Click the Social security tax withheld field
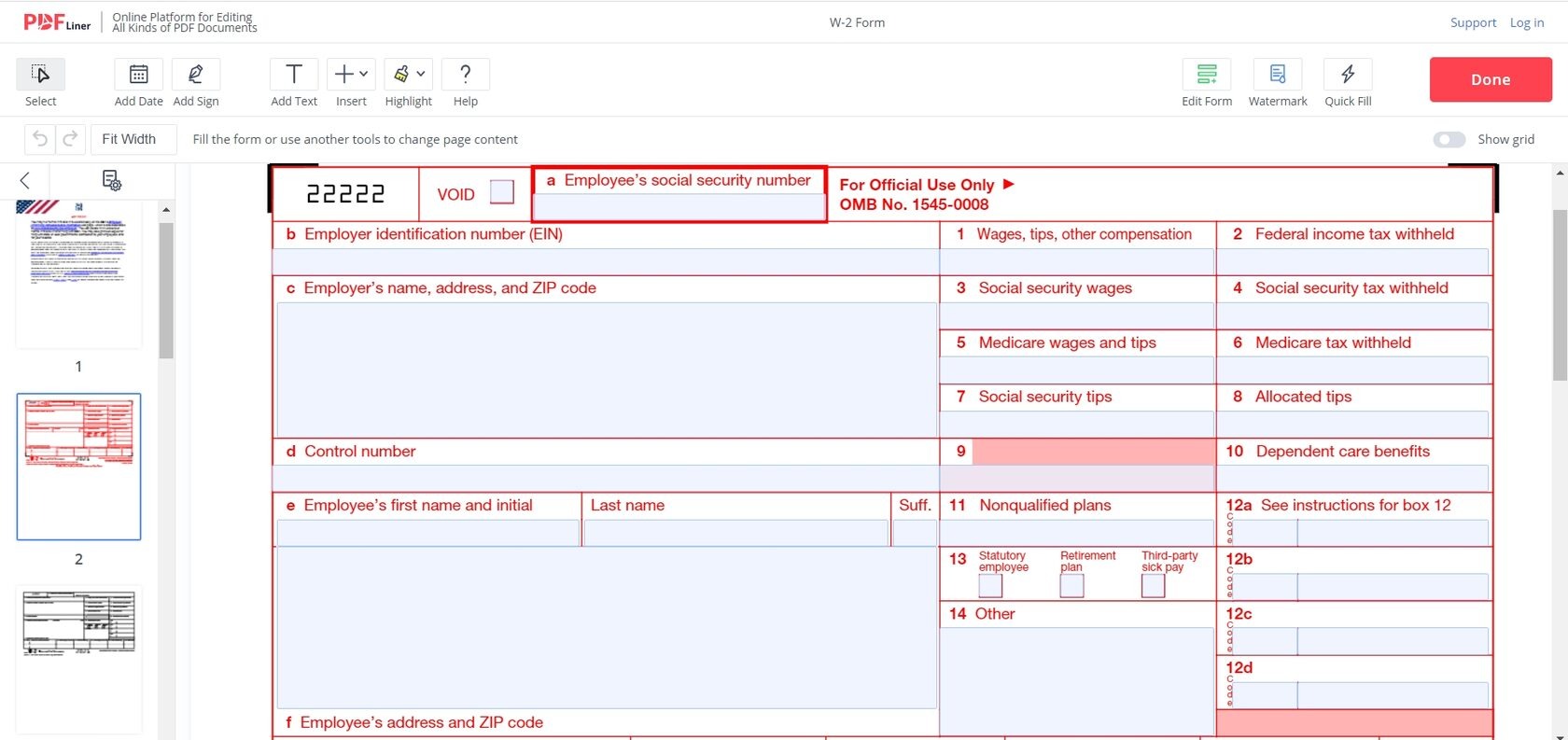This screenshot has height=740, width=1568. click(1353, 315)
